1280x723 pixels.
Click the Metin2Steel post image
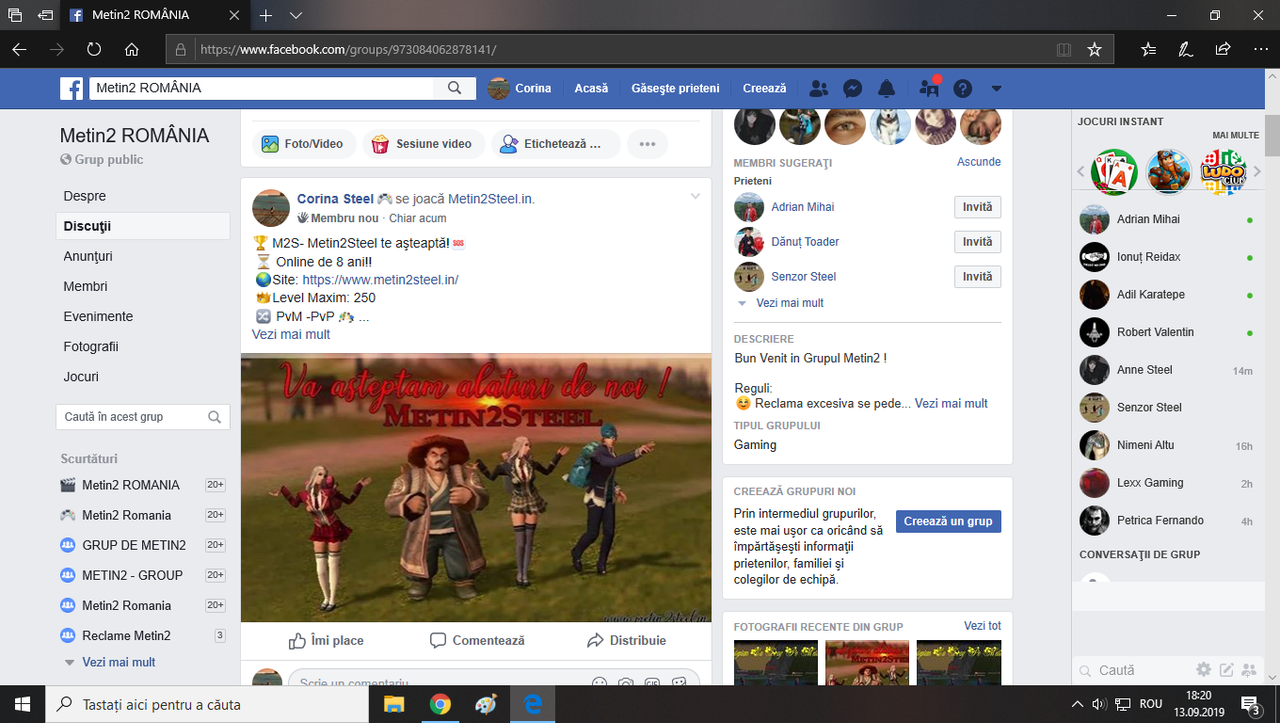[476, 487]
